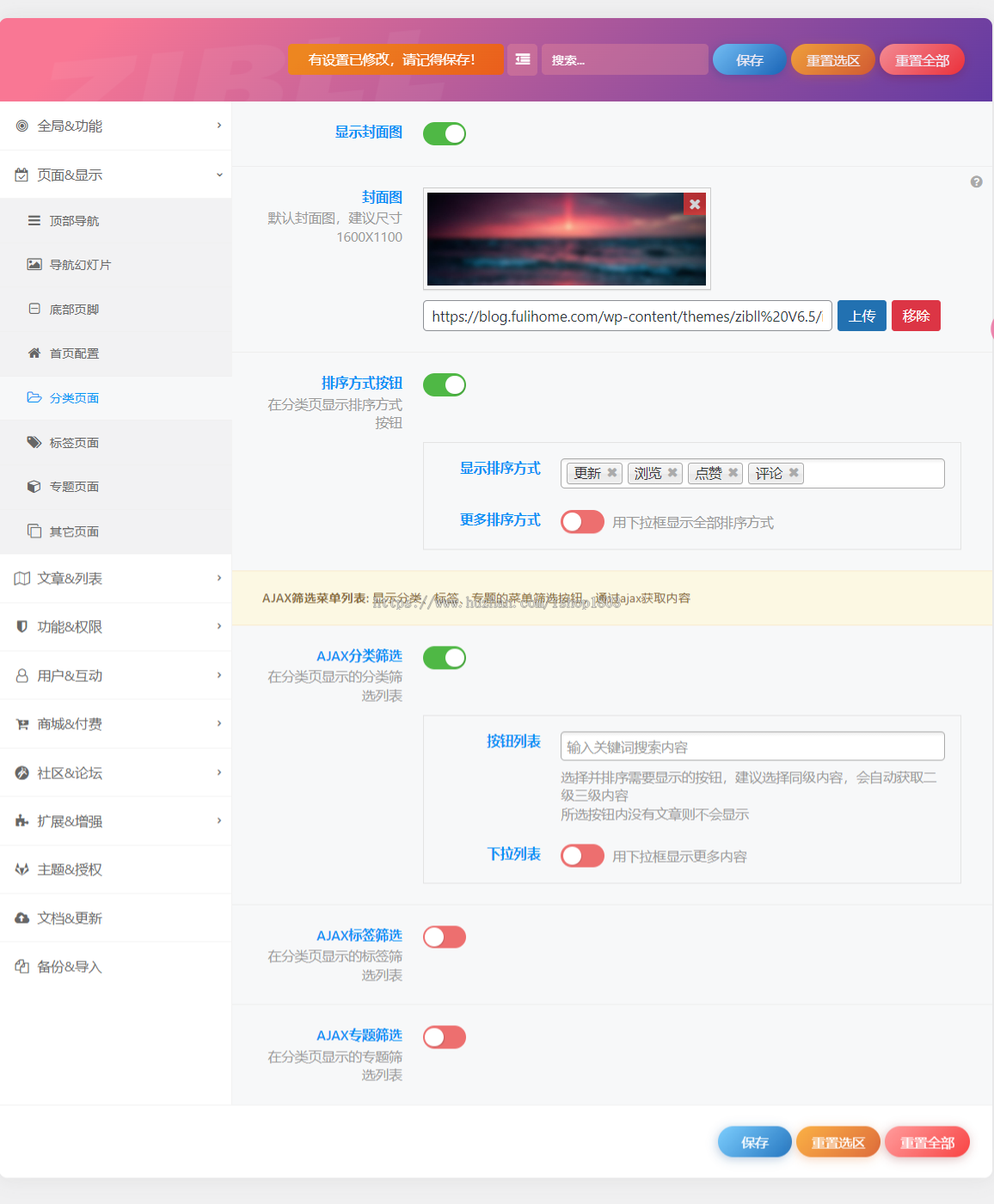This screenshot has width=994, height=1204.
Task: Open 首页配置 settings page
Action: 116,353
